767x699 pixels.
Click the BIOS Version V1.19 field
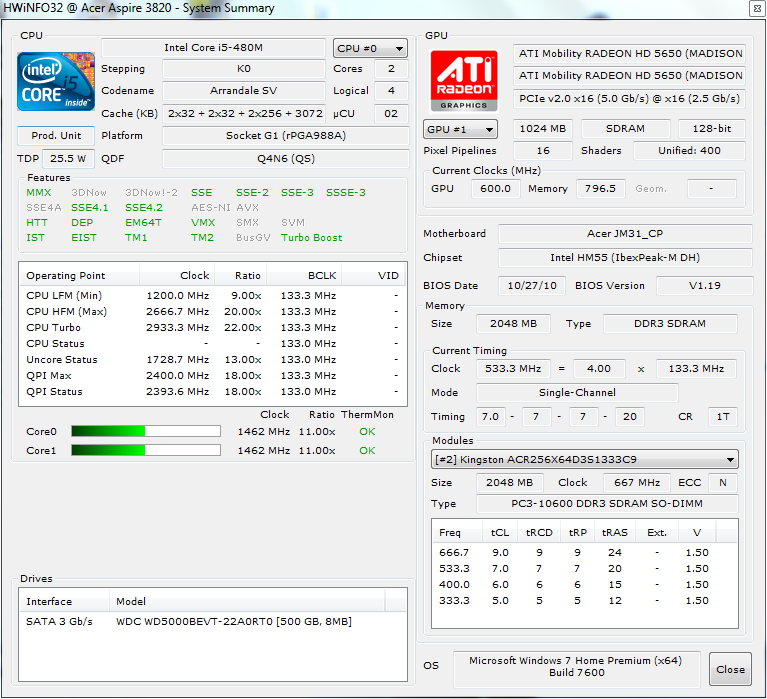click(x=704, y=286)
